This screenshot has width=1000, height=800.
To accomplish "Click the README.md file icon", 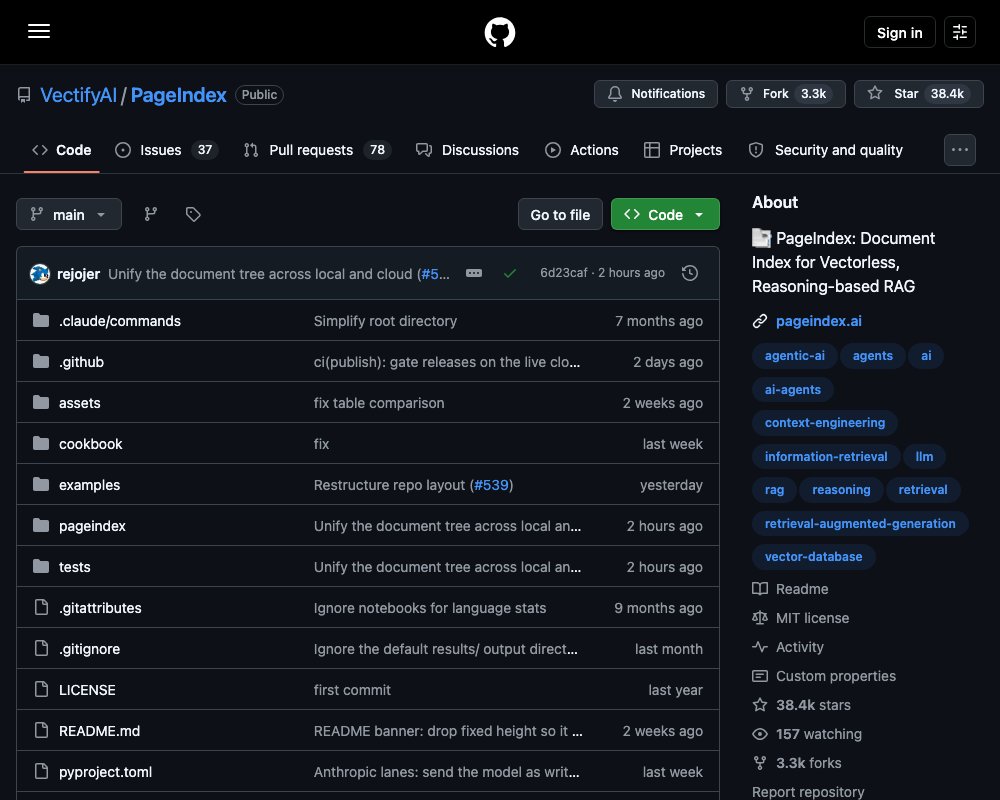I will tap(41, 730).
